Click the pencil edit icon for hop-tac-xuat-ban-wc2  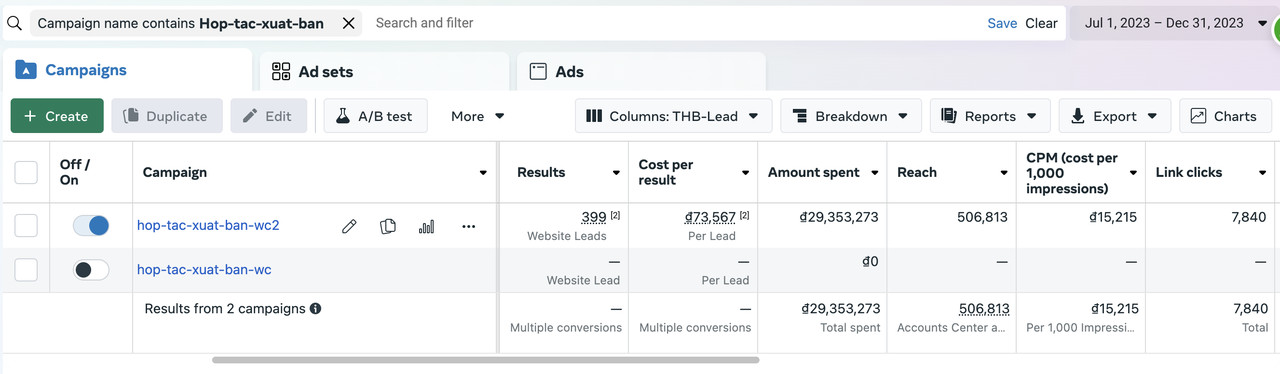[349, 226]
